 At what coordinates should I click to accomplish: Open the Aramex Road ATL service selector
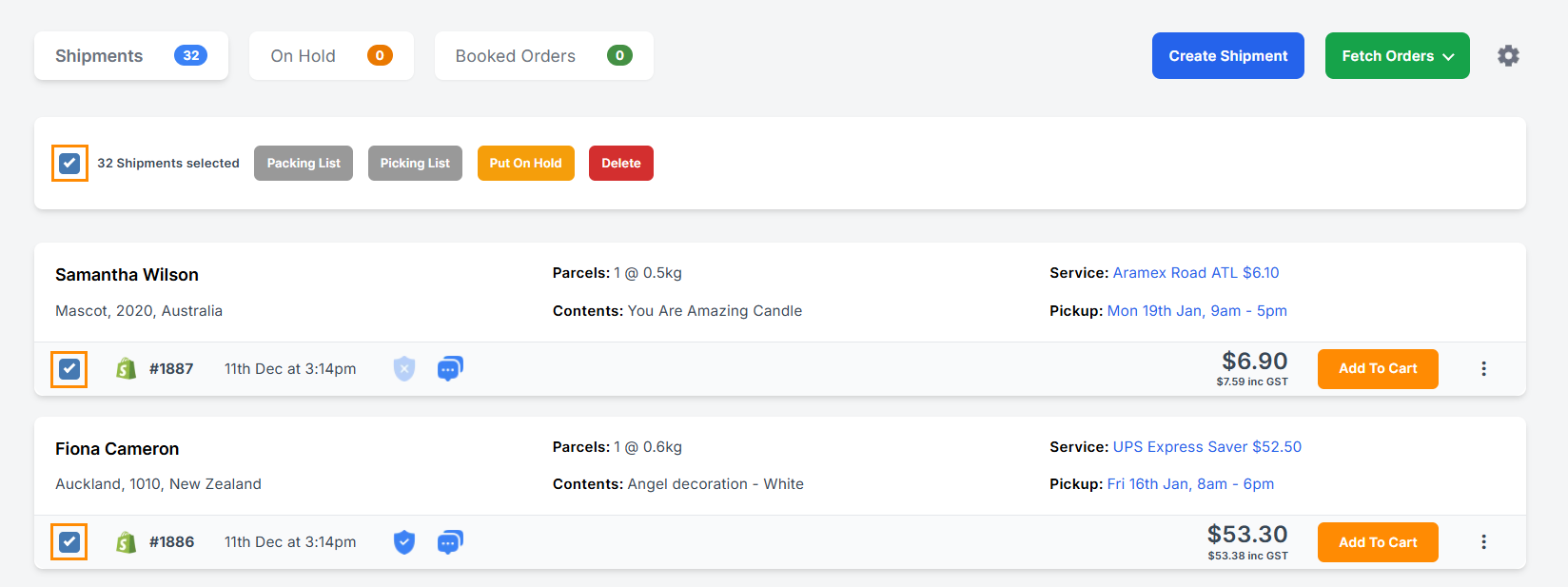pos(1196,272)
